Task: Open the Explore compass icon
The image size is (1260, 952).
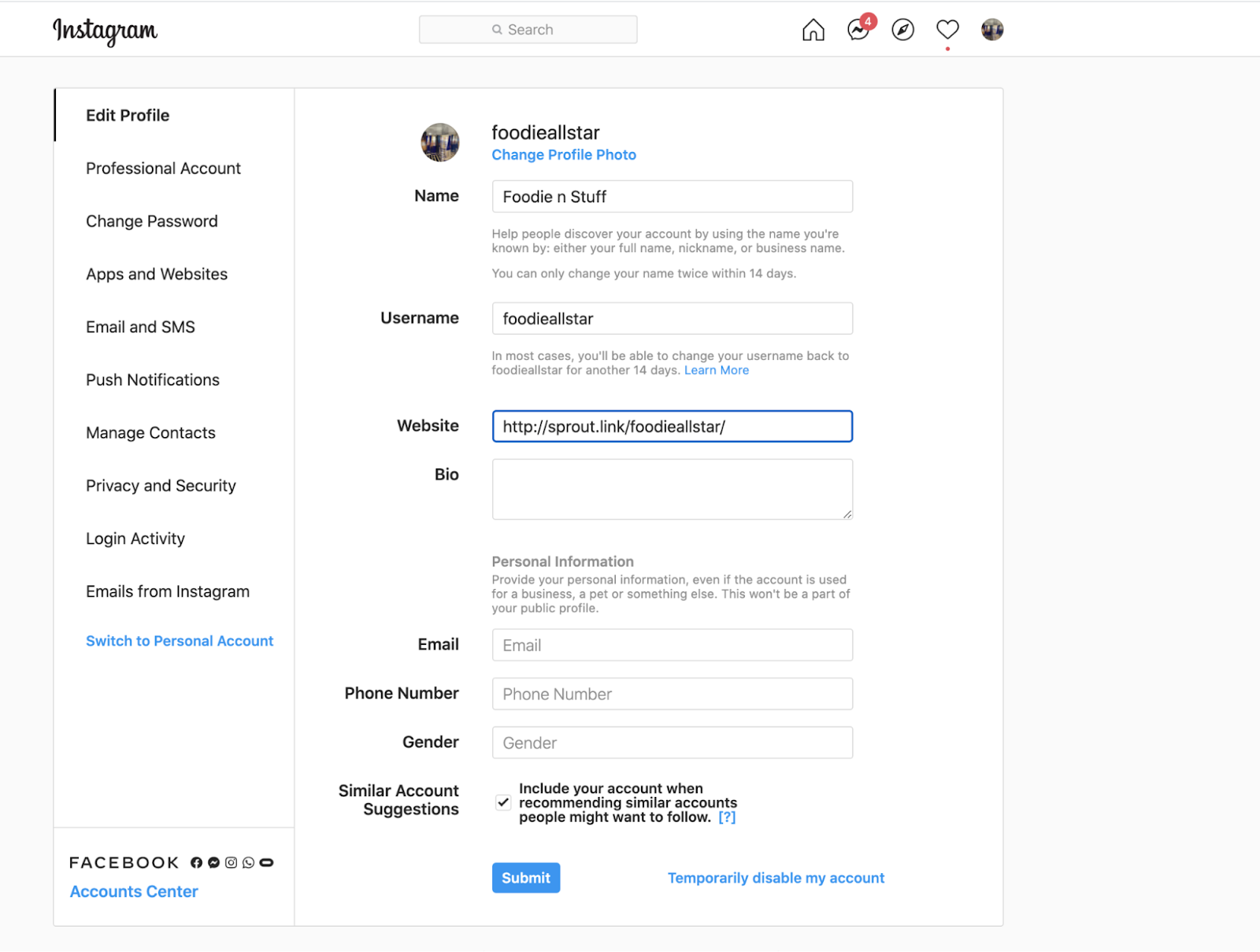Action: (902, 30)
